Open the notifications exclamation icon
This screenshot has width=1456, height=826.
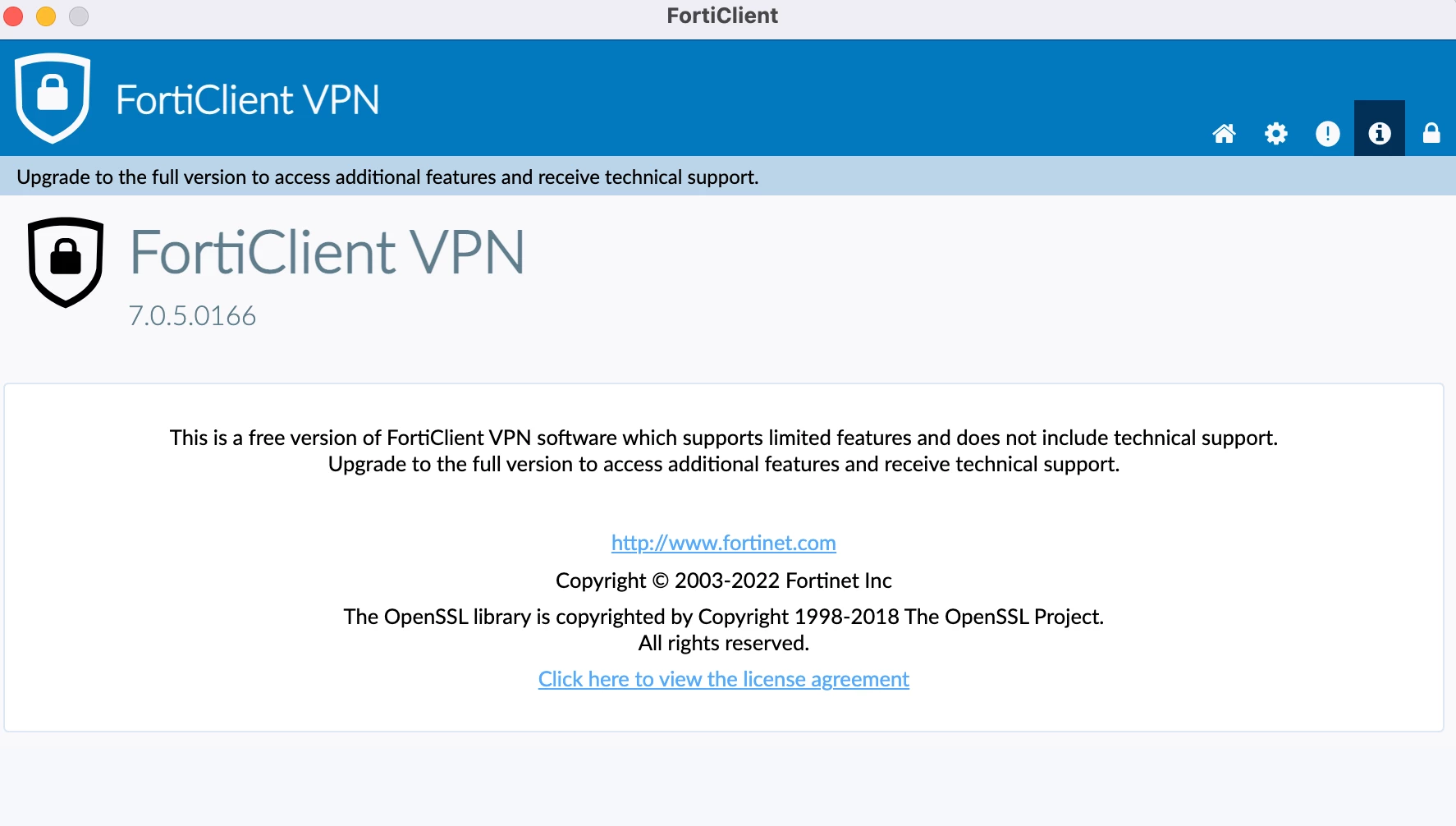coord(1327,133)
